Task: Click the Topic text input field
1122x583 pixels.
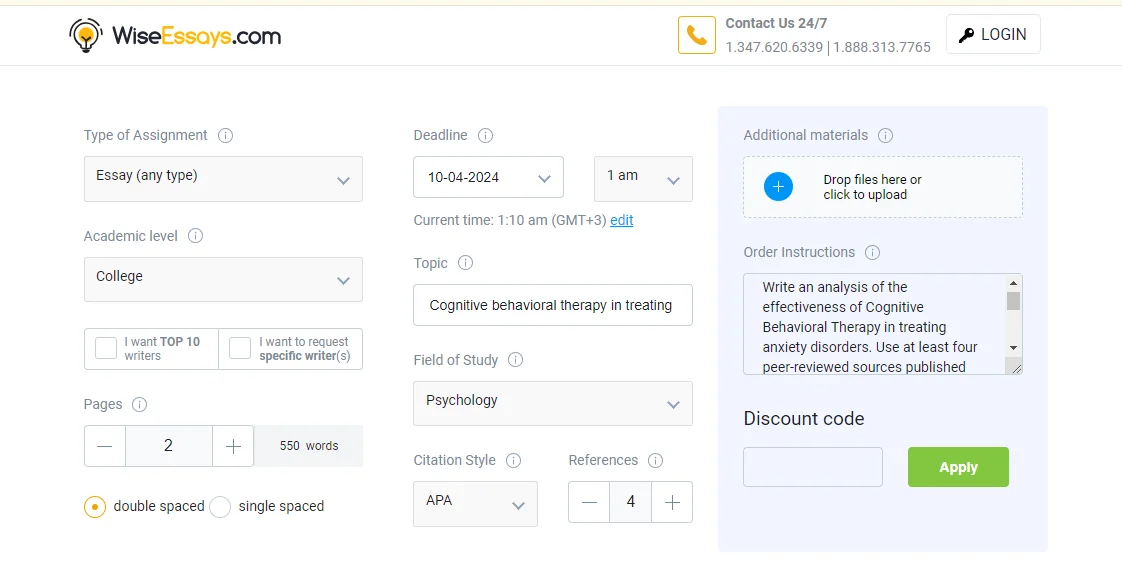Action: click(552, 305)
